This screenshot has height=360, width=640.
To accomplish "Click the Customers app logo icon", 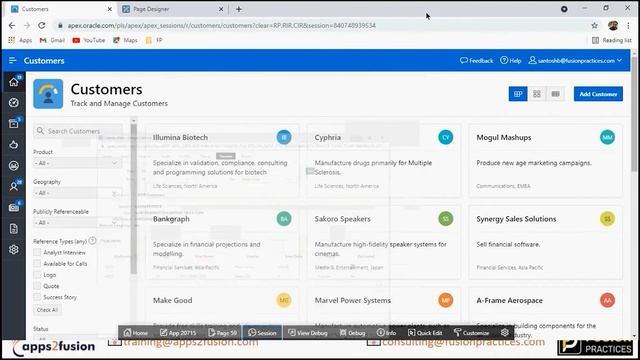I will (48, 93).
